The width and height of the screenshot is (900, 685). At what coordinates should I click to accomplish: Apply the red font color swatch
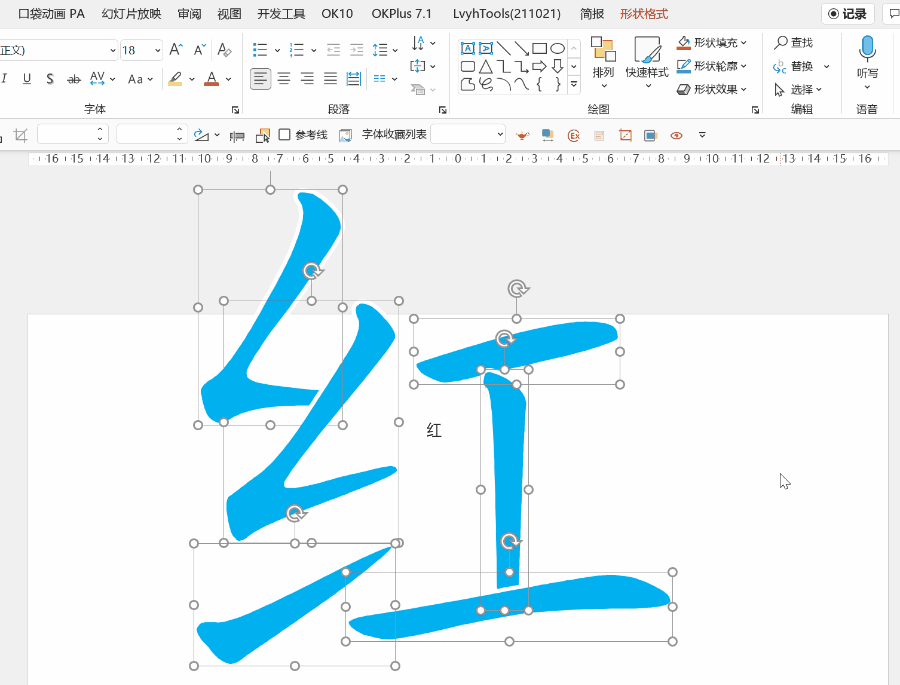click(x=212, y=79)
